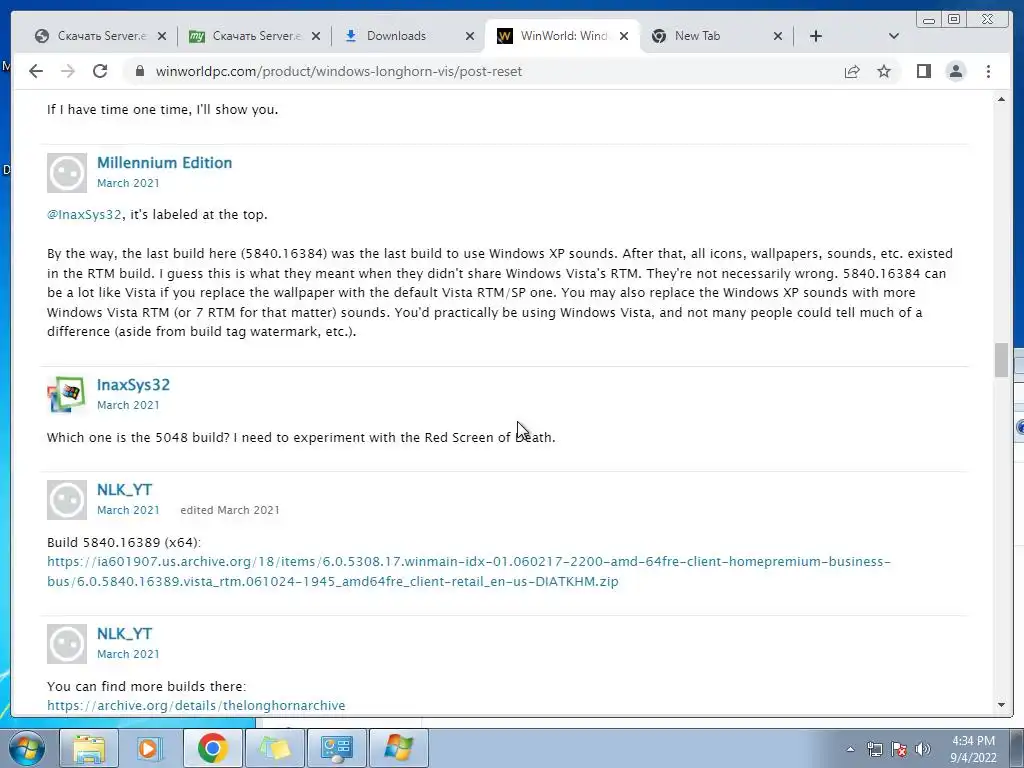Open network status tray icon
1024x768 pixels.
pos(874,749)
